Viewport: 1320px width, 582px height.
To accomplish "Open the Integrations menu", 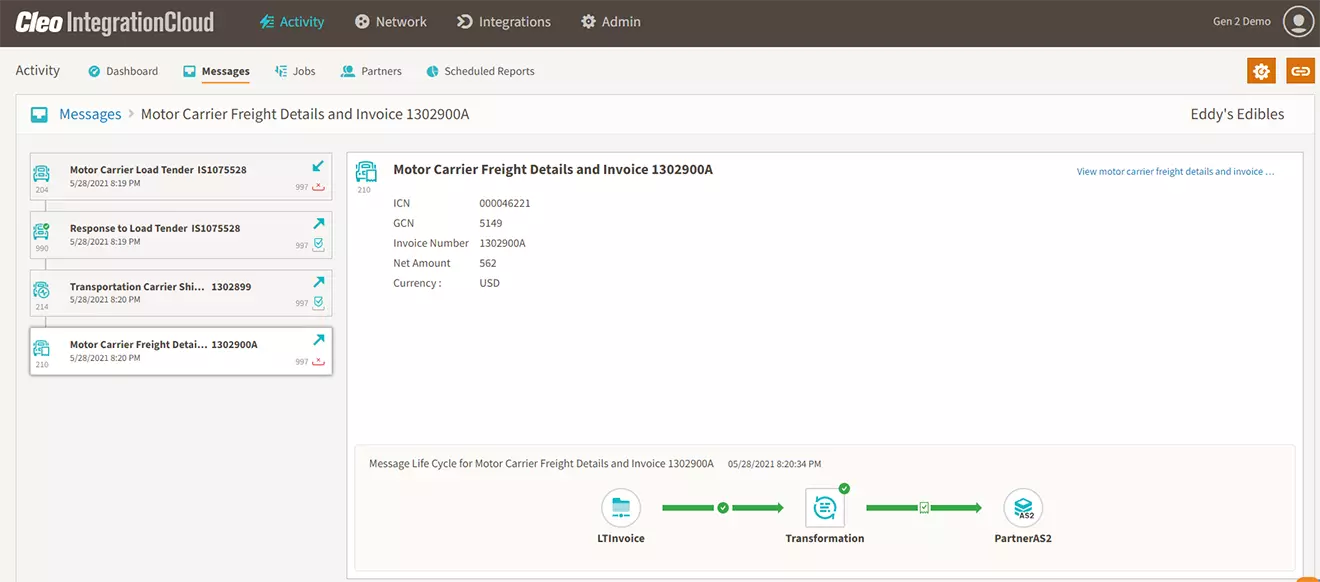I will (x=503, y=22).
